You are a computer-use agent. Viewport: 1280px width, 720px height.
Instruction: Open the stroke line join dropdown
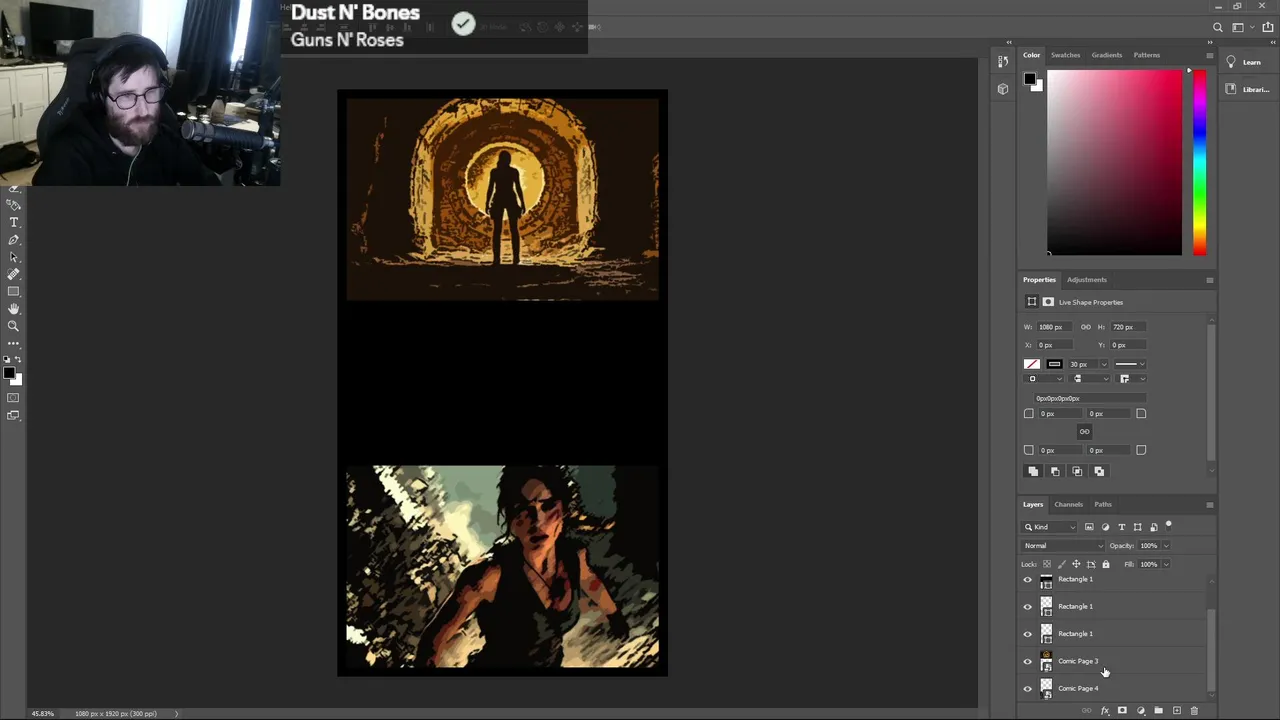1129,379
